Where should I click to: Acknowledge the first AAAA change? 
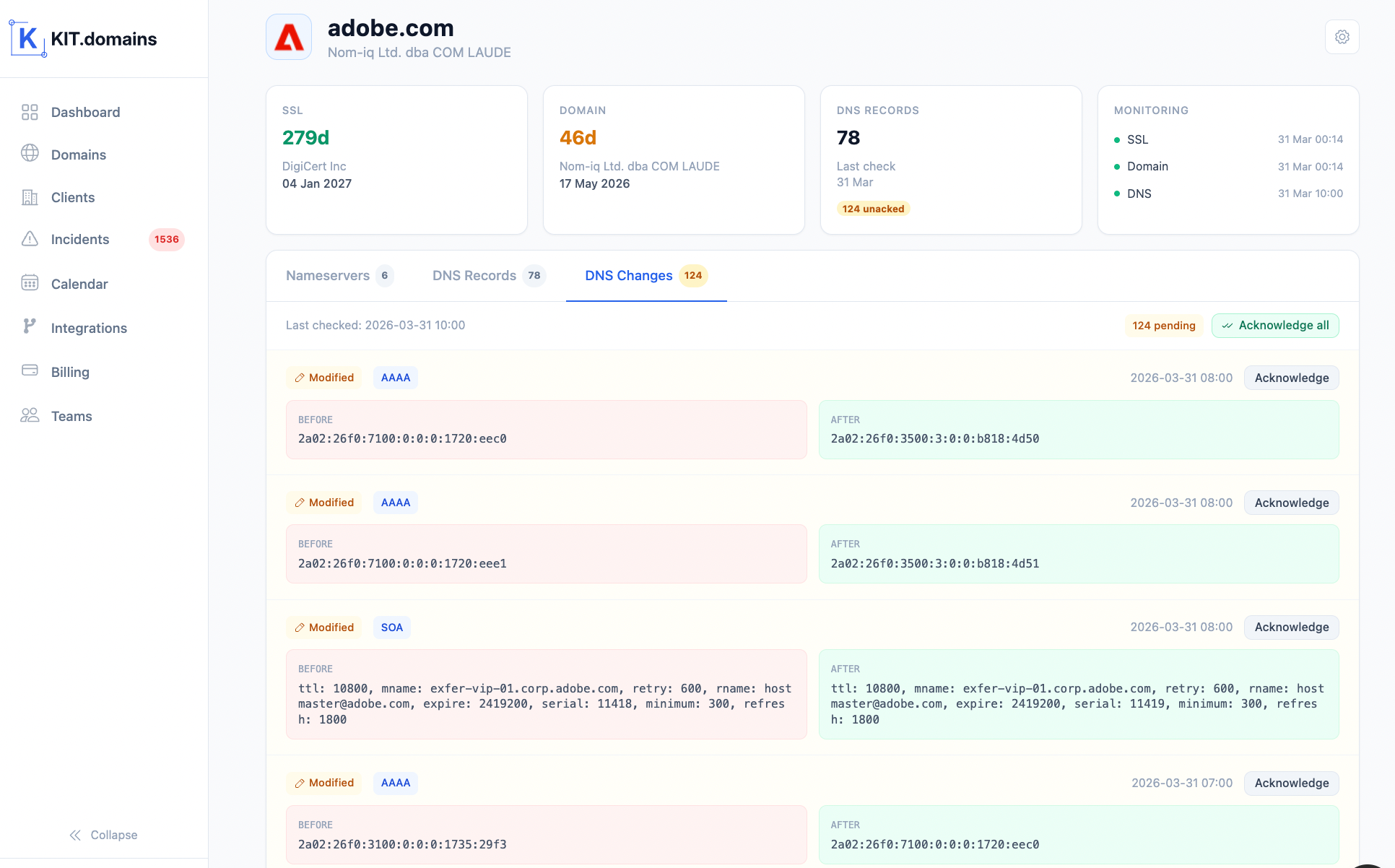tap(1291, 378)
